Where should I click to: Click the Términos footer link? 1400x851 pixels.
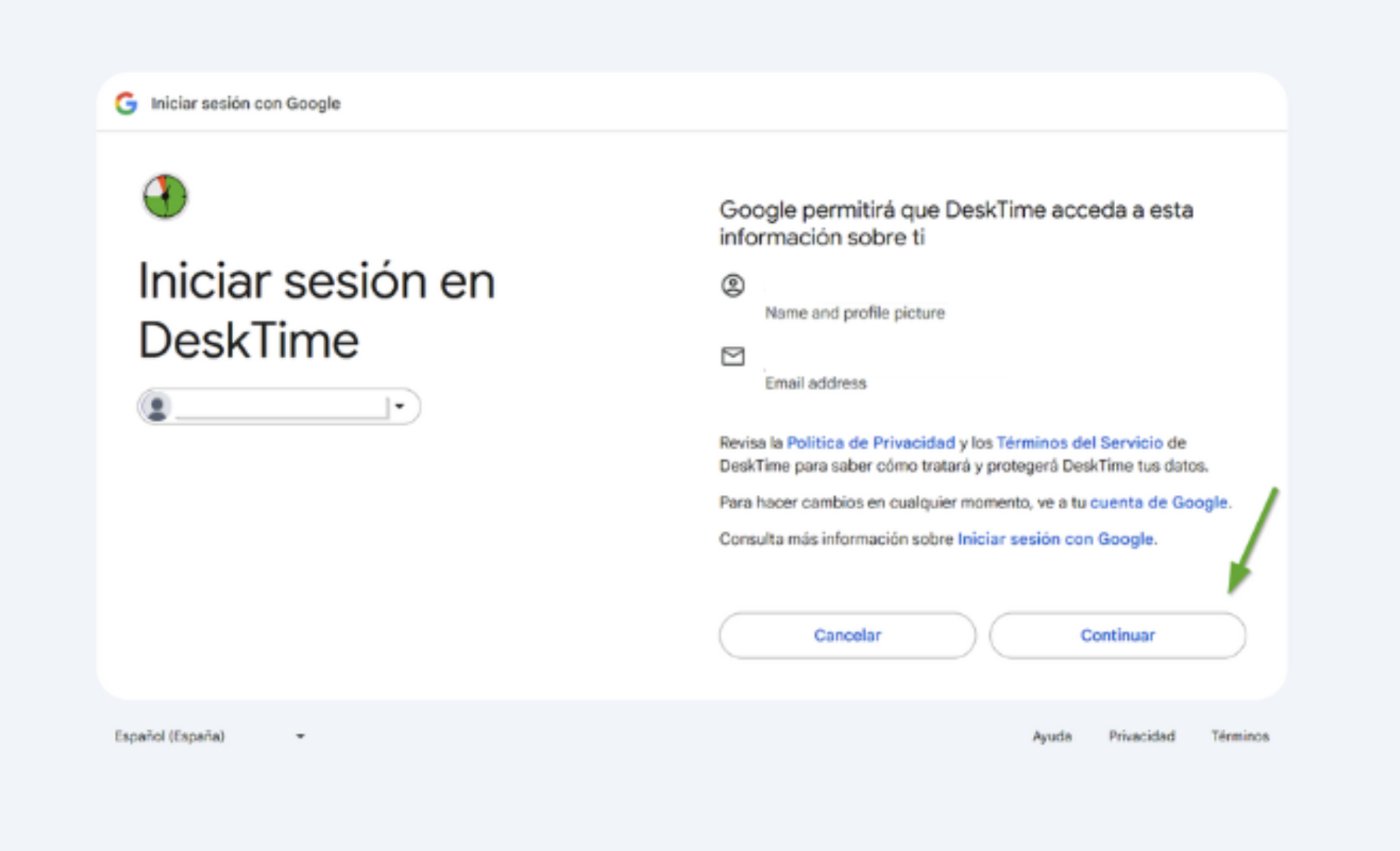[x=1239, y=736]
